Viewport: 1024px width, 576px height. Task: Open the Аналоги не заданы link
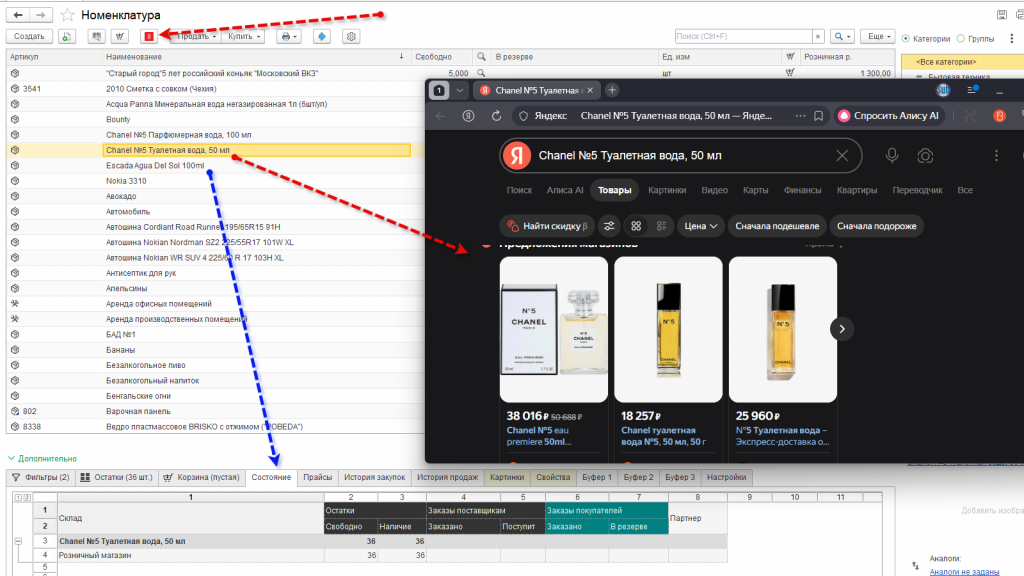[x=964, y=571]
